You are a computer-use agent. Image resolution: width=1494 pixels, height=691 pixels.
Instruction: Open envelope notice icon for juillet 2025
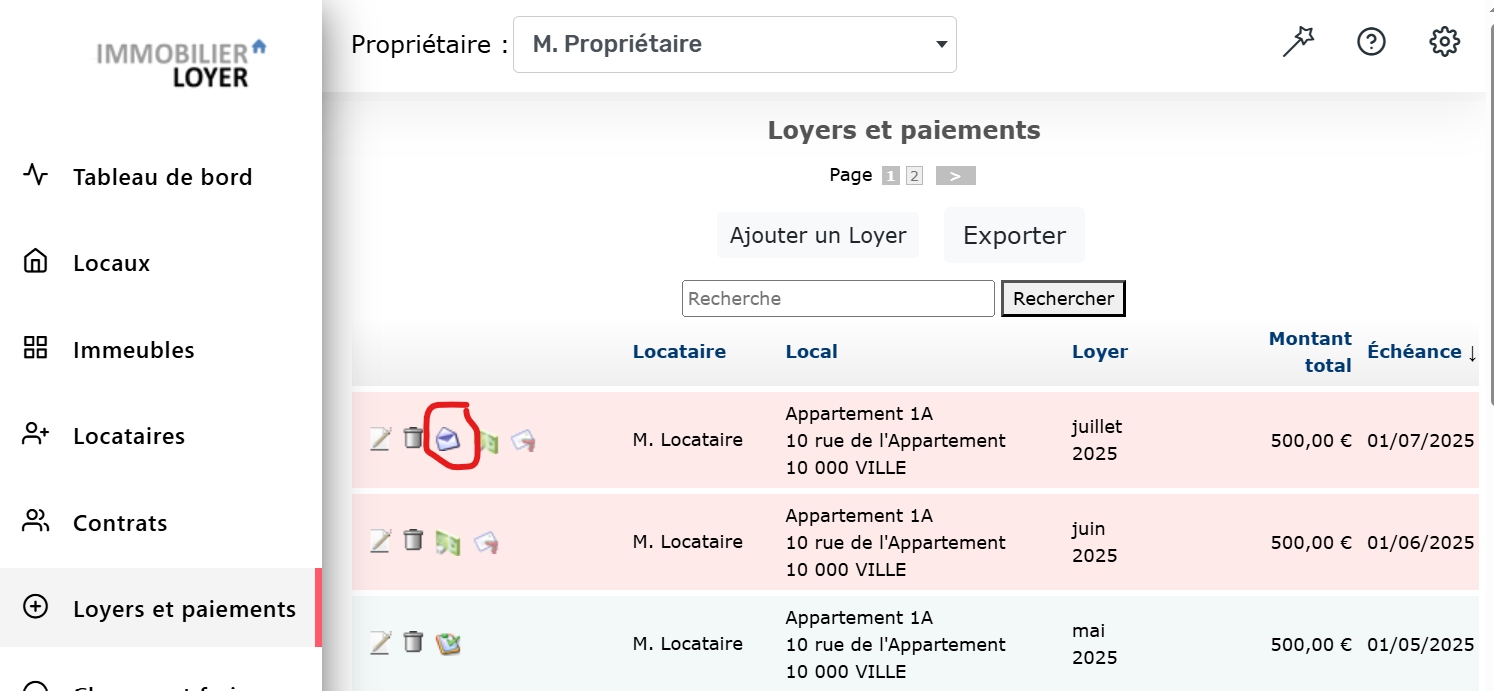click(448, 440)
